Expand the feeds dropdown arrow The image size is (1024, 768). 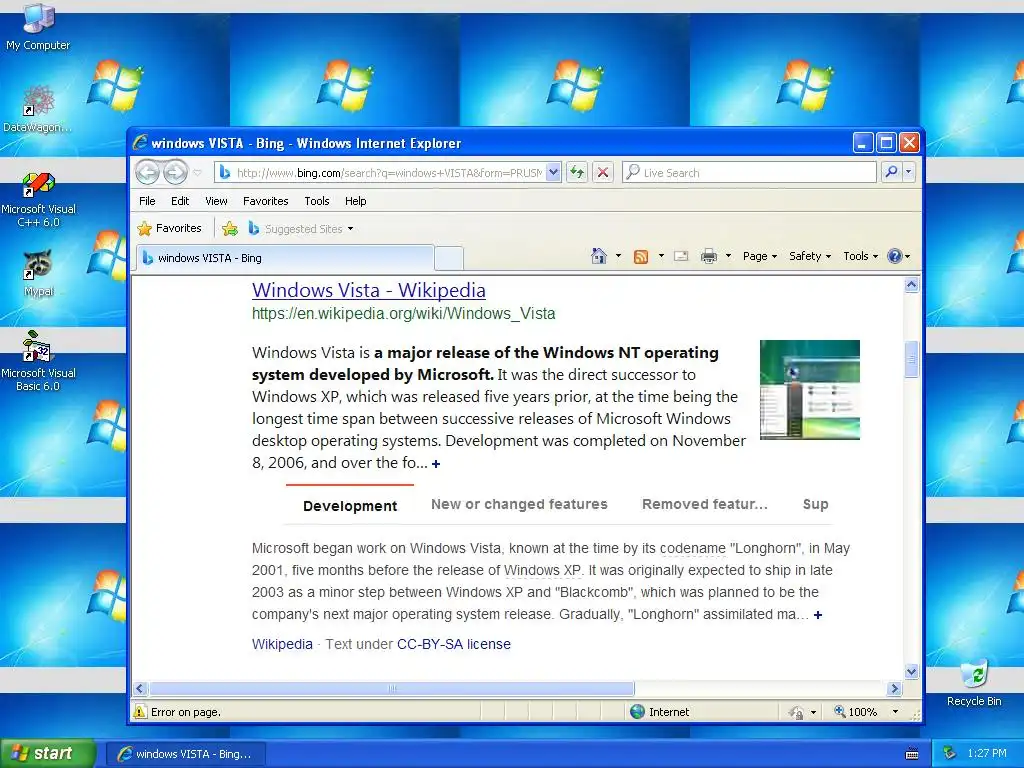[661, 256]
